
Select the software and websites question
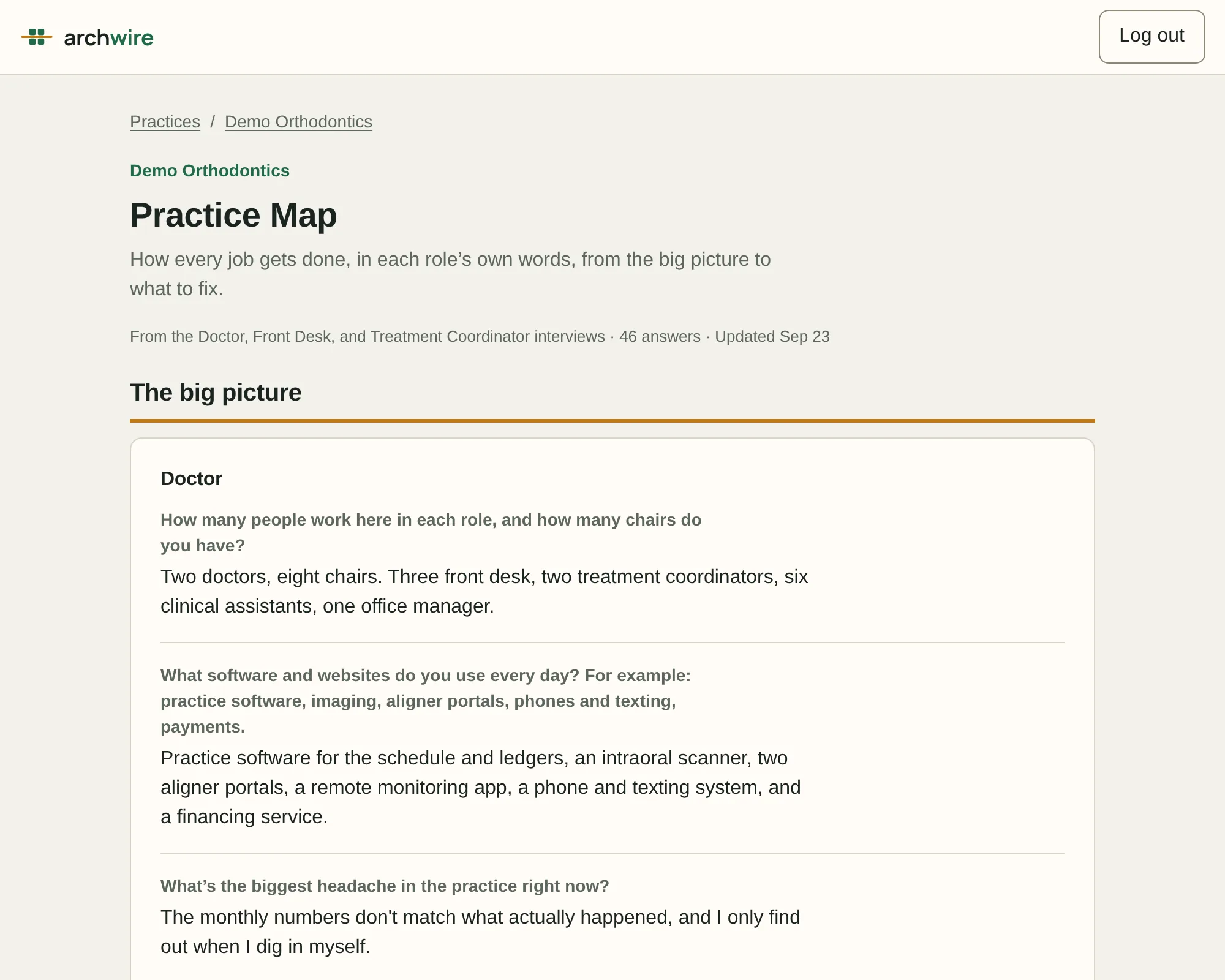pyautogui.click(x=426, y=701)
